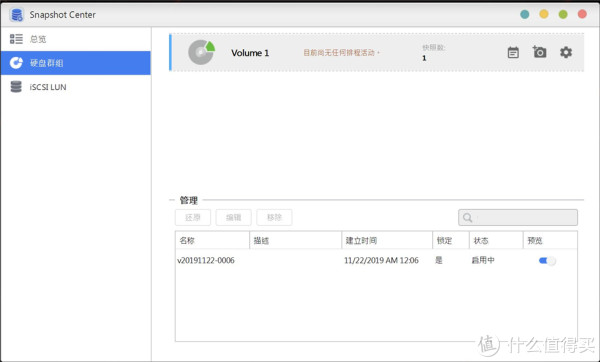The width and height of the screenshot is (600, 362).
Task: Take a snapshot with camera icon
Action: 539,52
